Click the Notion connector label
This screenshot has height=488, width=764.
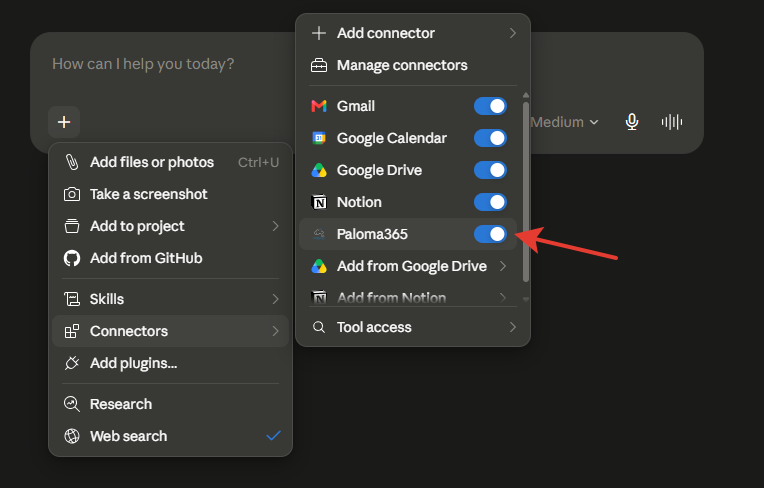359,202
